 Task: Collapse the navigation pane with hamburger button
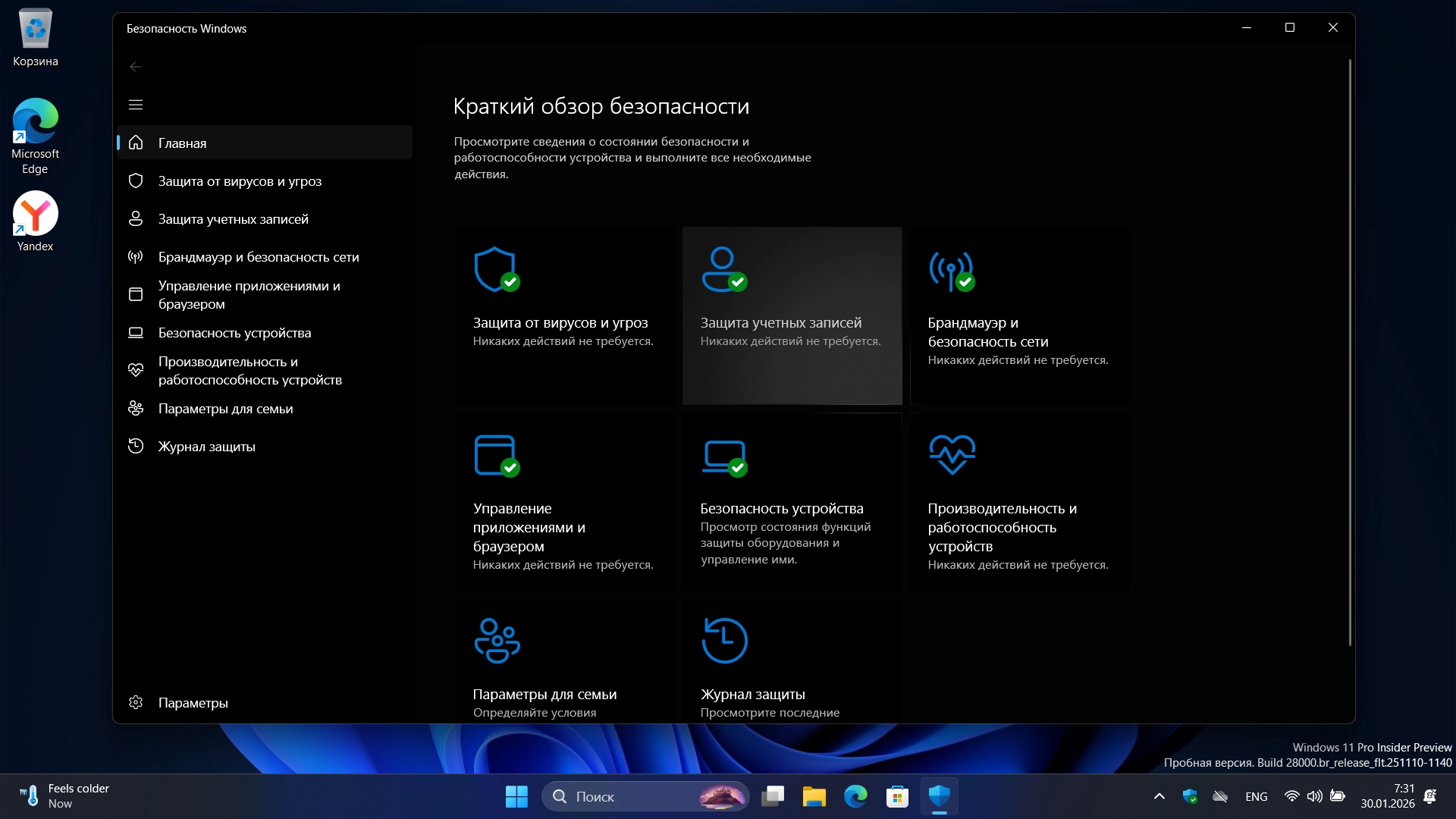(x=136, y=105)
